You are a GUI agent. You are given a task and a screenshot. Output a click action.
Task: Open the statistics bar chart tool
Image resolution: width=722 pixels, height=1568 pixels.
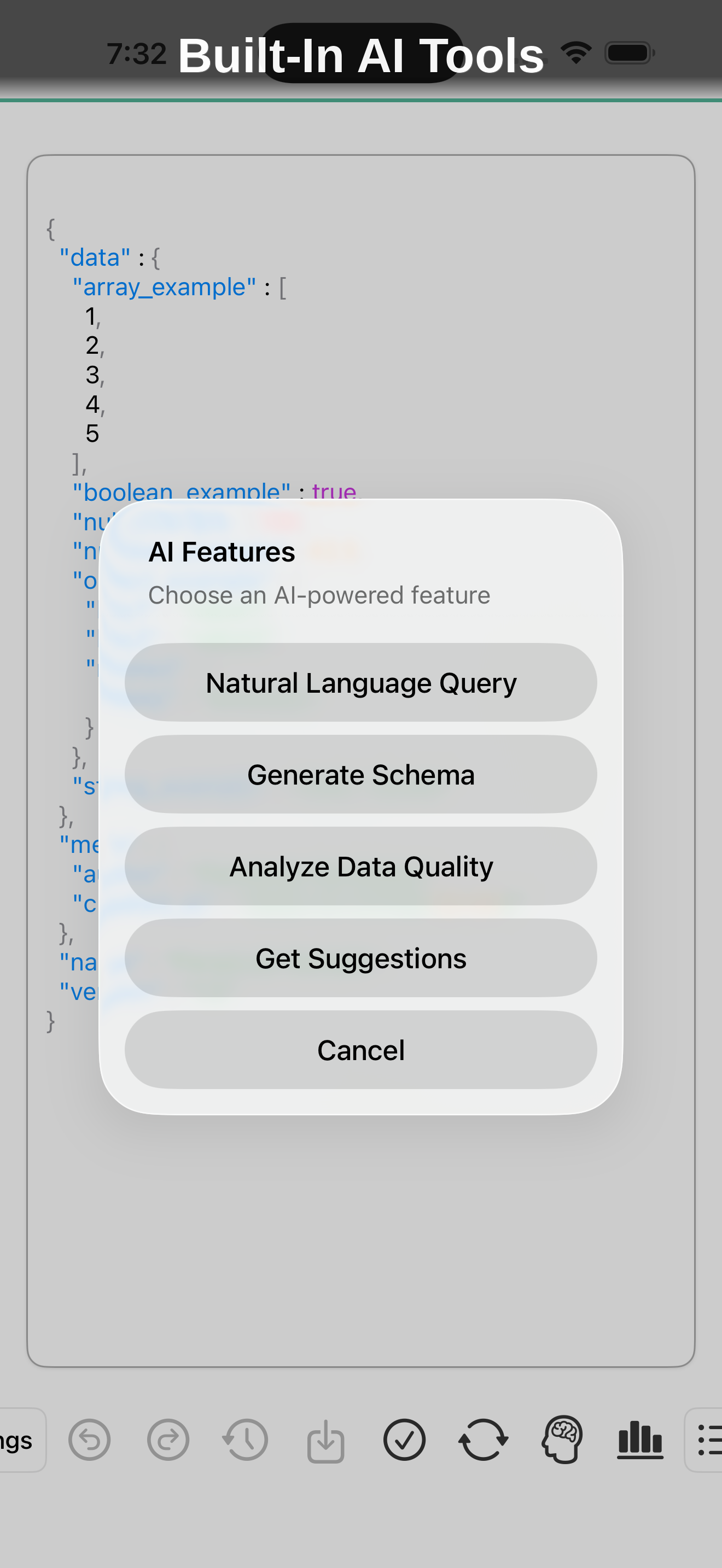point(639,1440)
